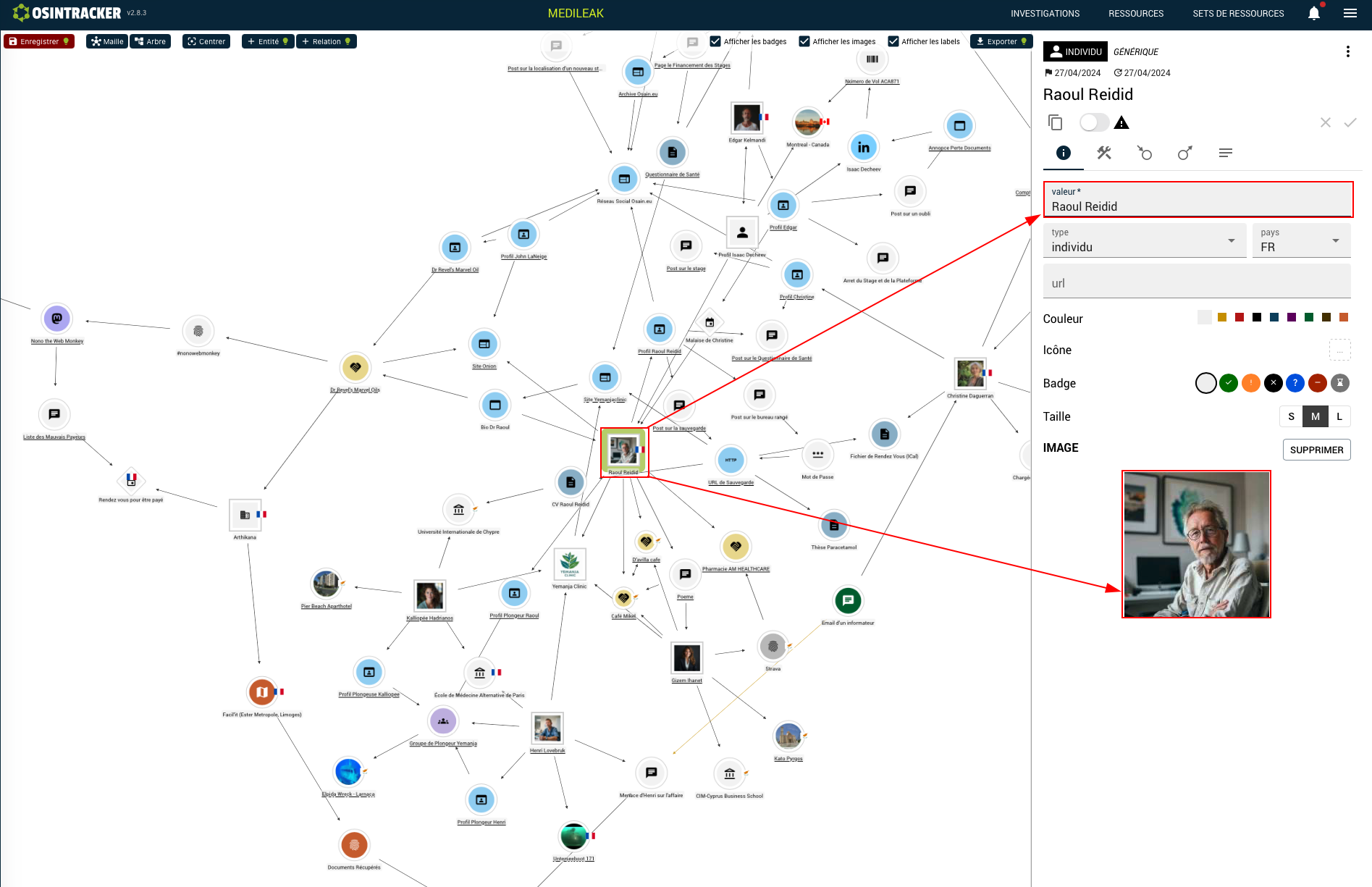Uncheck Afficher les labels
This screenshot has height=887, width=1372.
pos(893,41)
